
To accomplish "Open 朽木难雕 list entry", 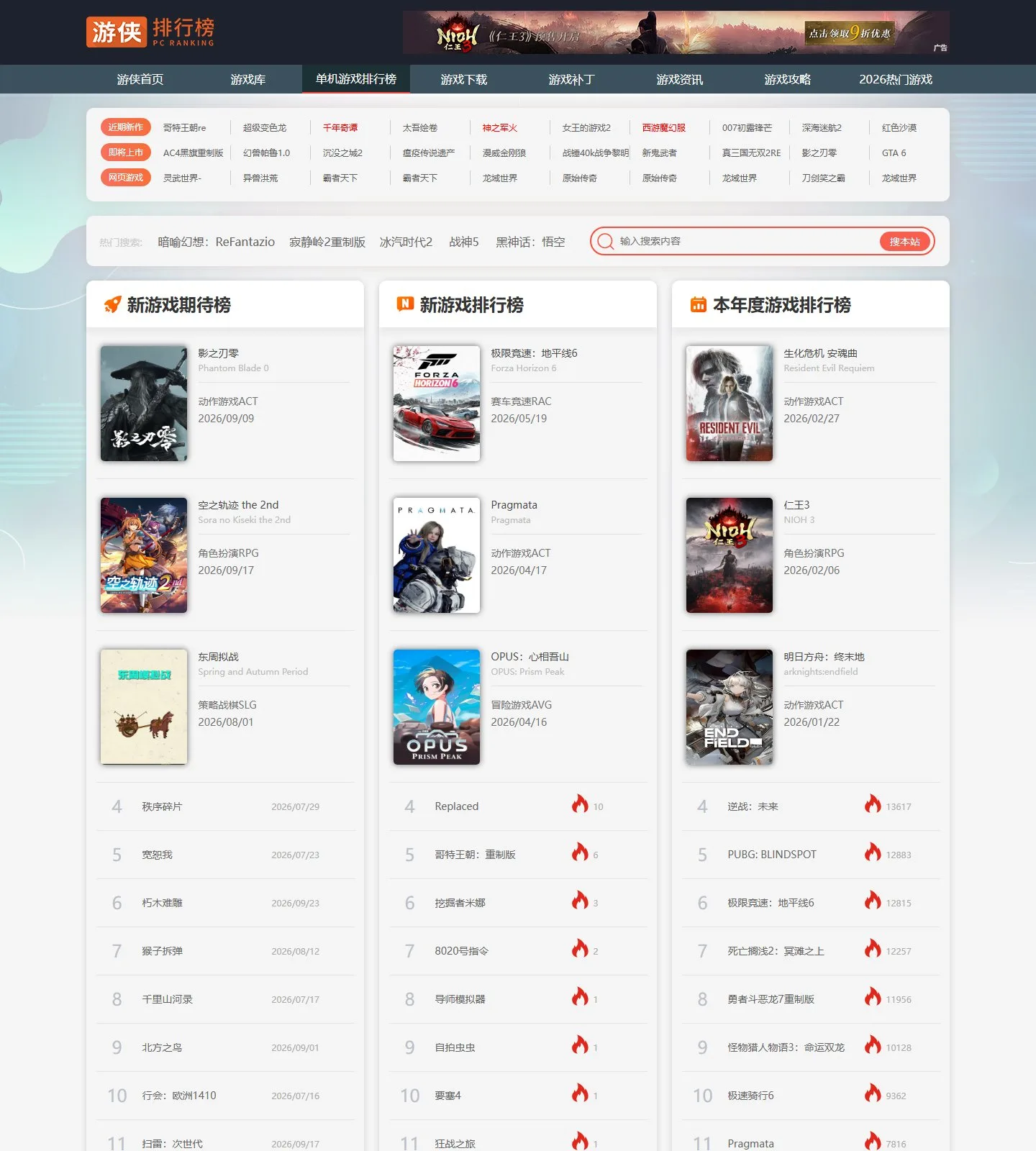I will tap(162, 904).
